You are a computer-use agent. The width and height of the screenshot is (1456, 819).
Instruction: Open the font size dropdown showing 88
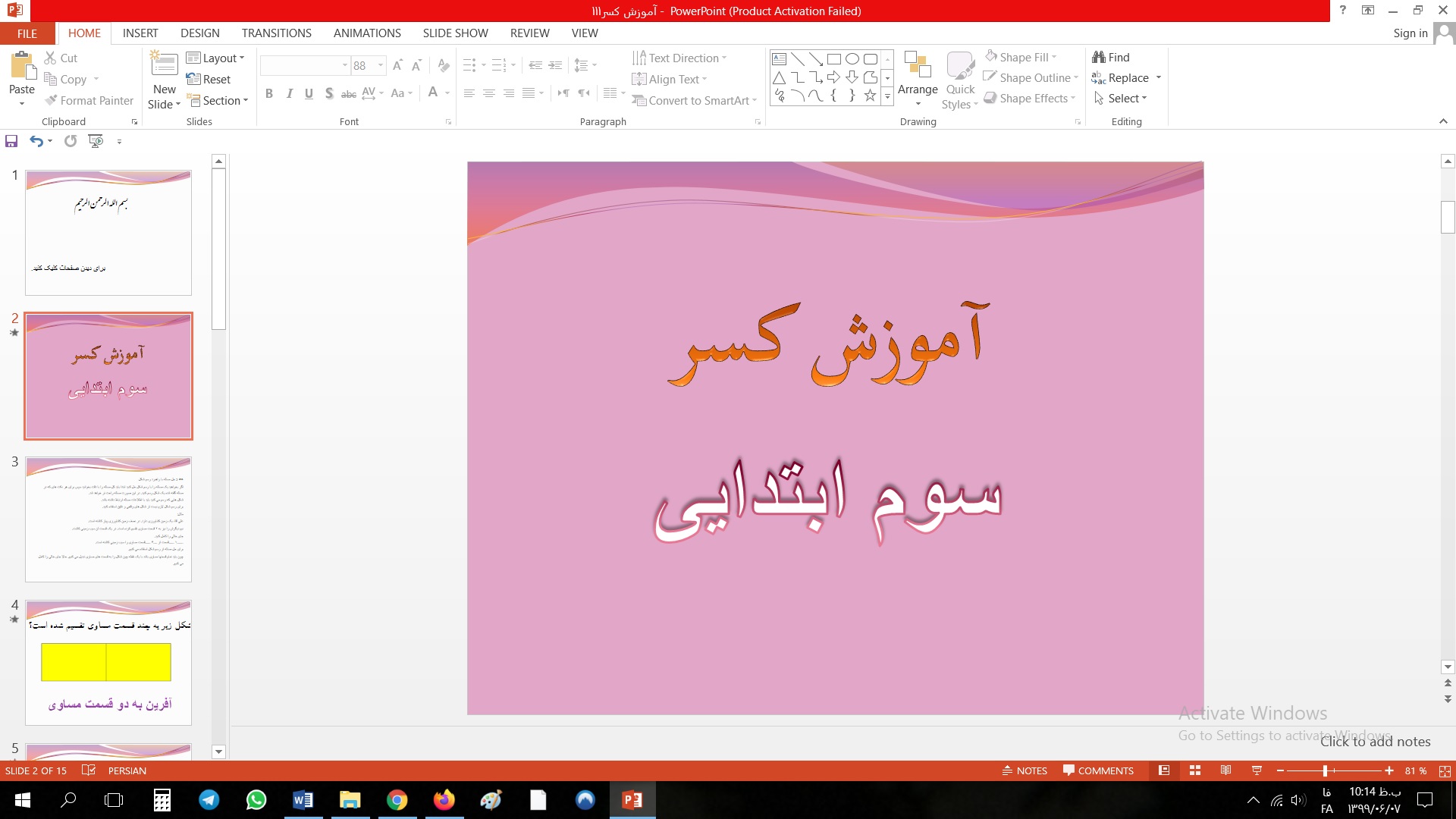pos(381,66)
